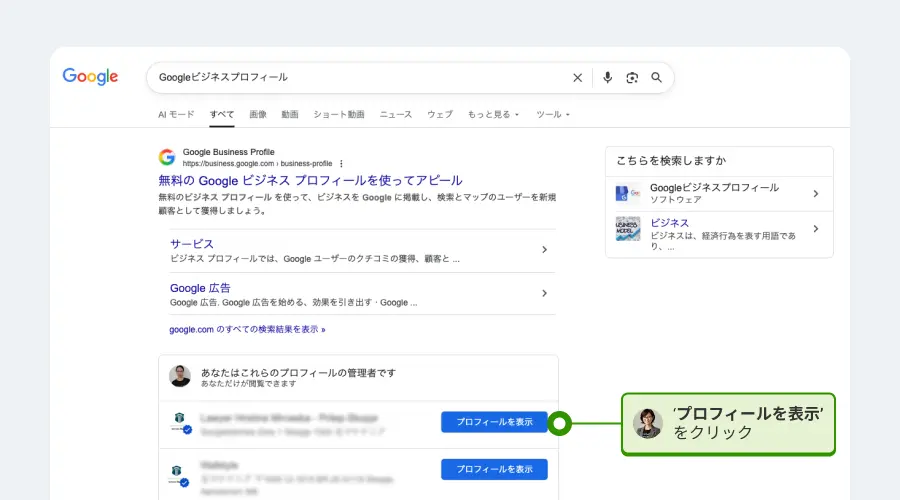Viewport: 900px width, 500px height.
Task: Clear the search query with X icon
Action: pos(577,77)
